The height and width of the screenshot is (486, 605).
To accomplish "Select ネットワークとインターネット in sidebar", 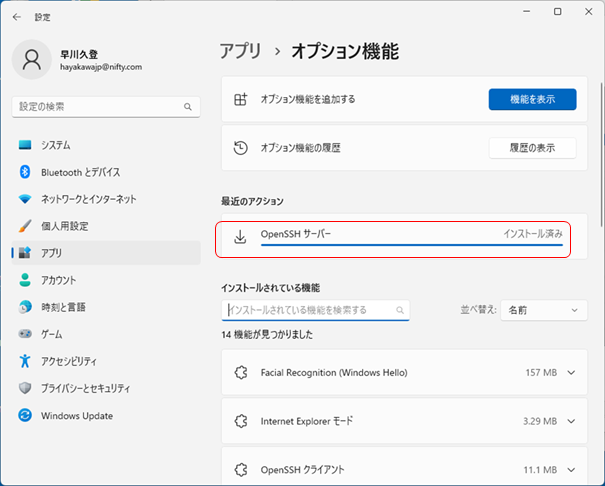I will coord(88,199).
